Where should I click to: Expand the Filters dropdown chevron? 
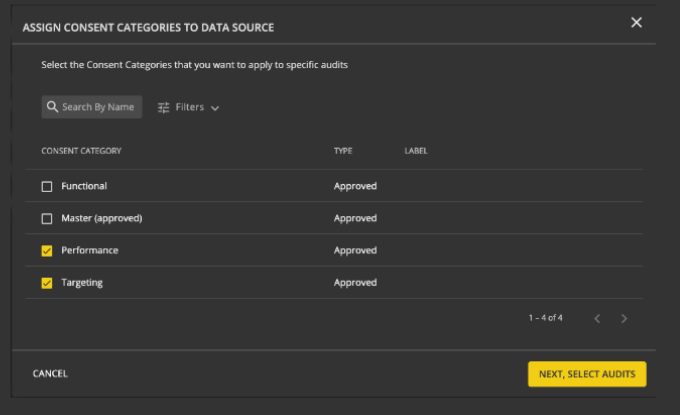pyautogui.click(x=215, y=108)
